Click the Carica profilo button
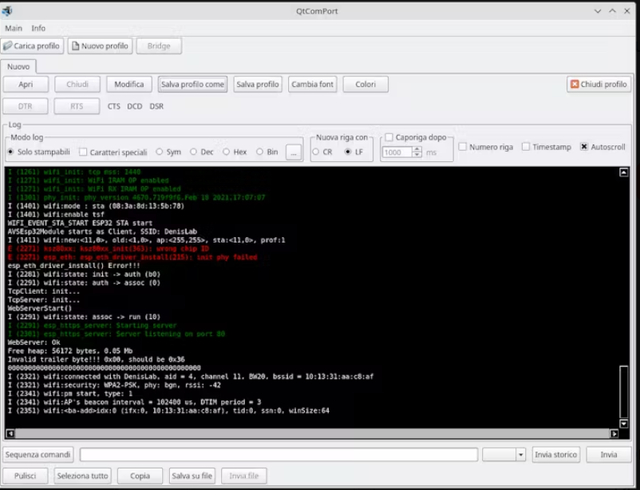The width and height of the screenshot is (640, 490). (32, 46)
